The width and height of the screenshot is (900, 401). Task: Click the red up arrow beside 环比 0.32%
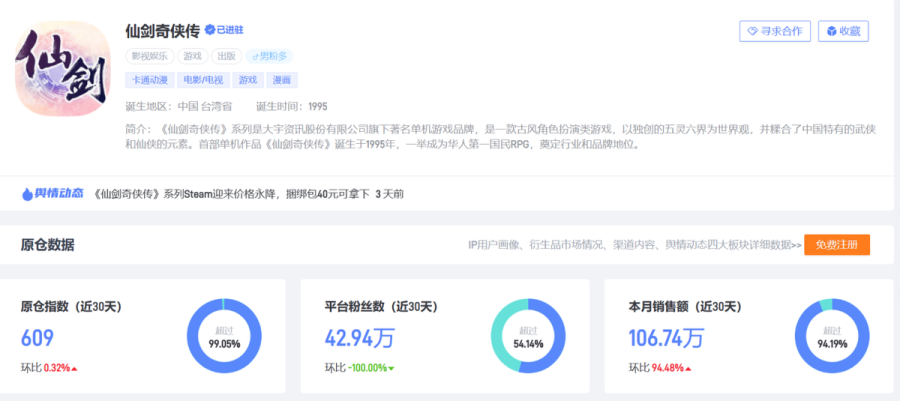tap(74, 368)
